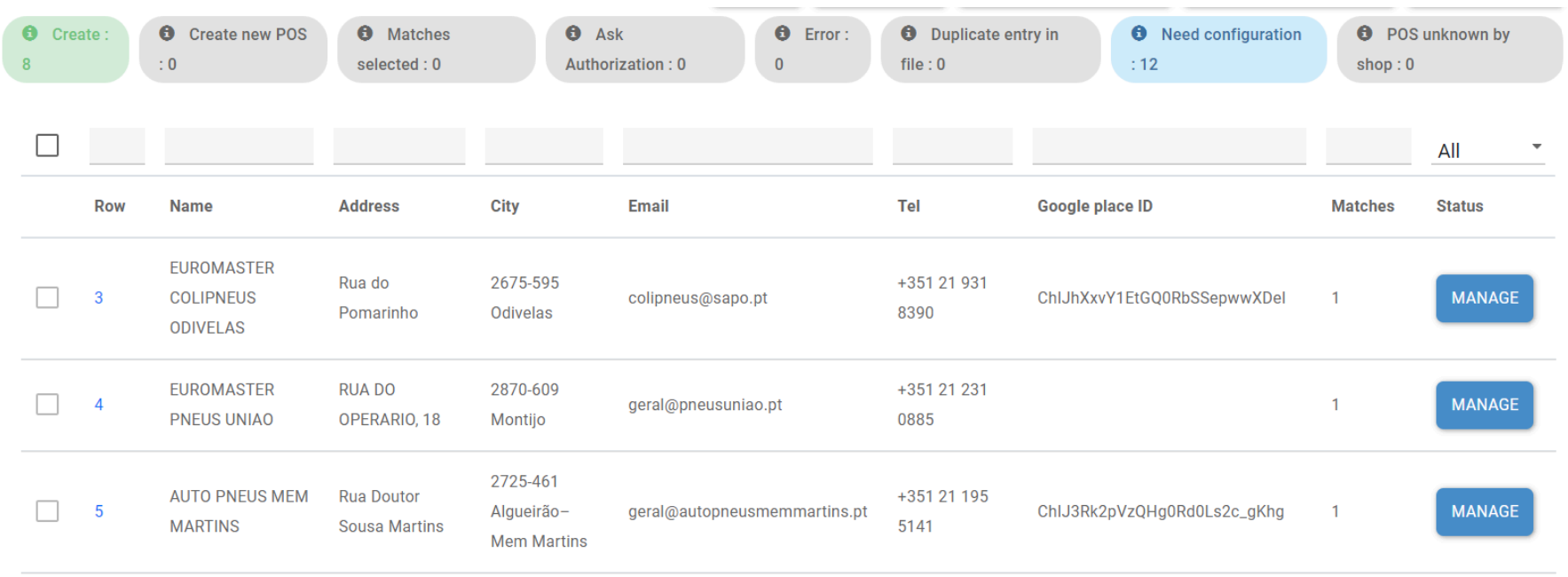Viewport: 1568px width, 577px height.
Task: Toggle the select-all checkbox in header
Action: [x=47, y=146]
